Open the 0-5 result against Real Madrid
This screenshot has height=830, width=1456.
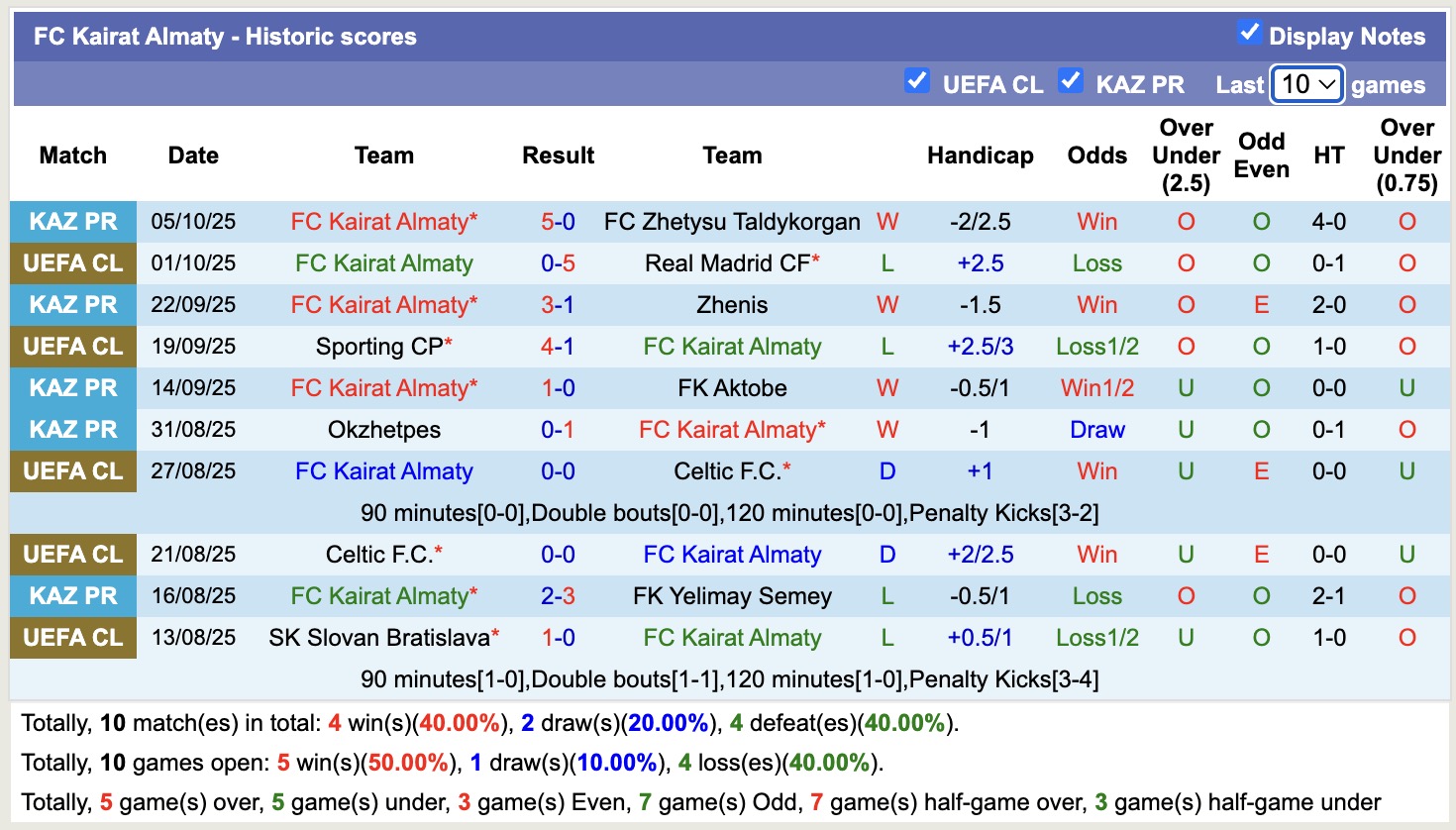[x=558, y=263]
